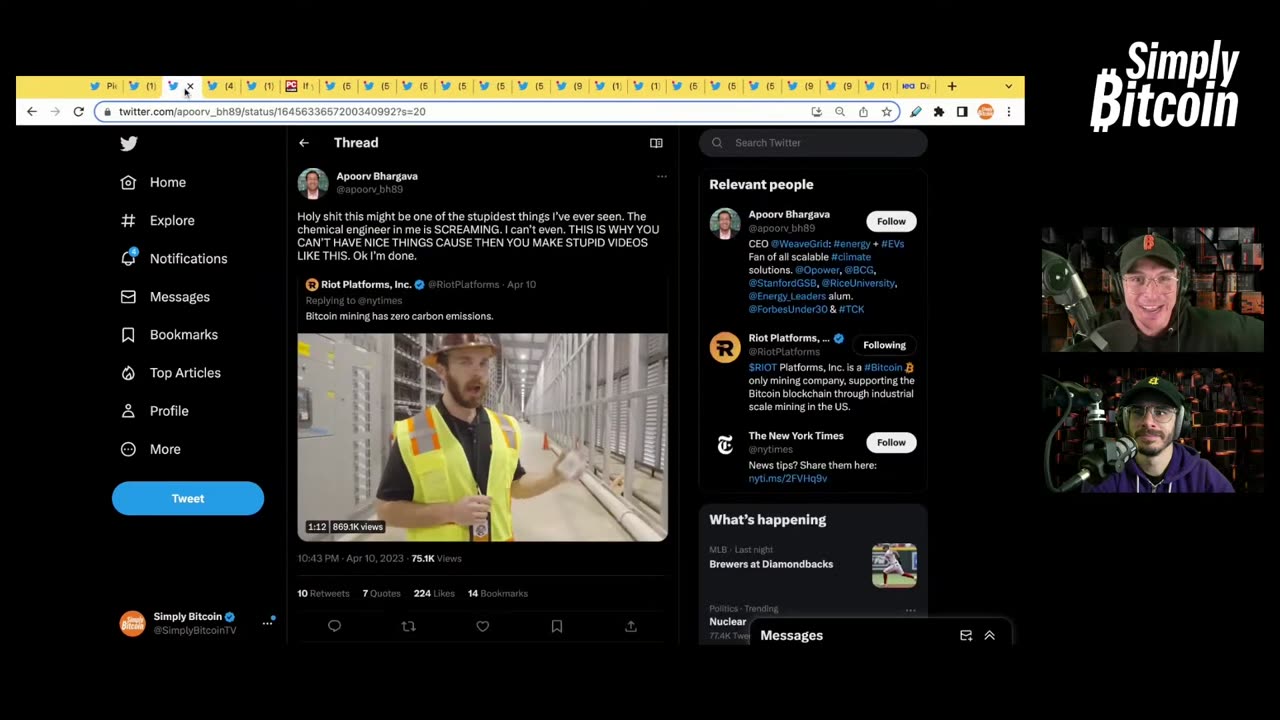The image size is (1280, 720).
Task: Play the Riot Platforms video
Action: click(x=482, y=437)
